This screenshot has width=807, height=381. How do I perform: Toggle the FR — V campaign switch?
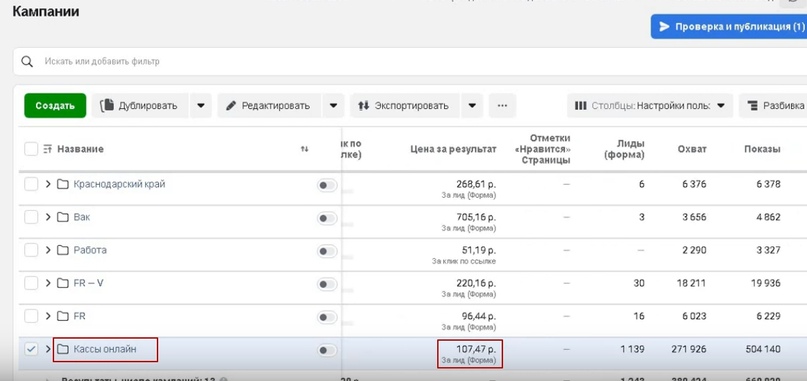[327, 284]
